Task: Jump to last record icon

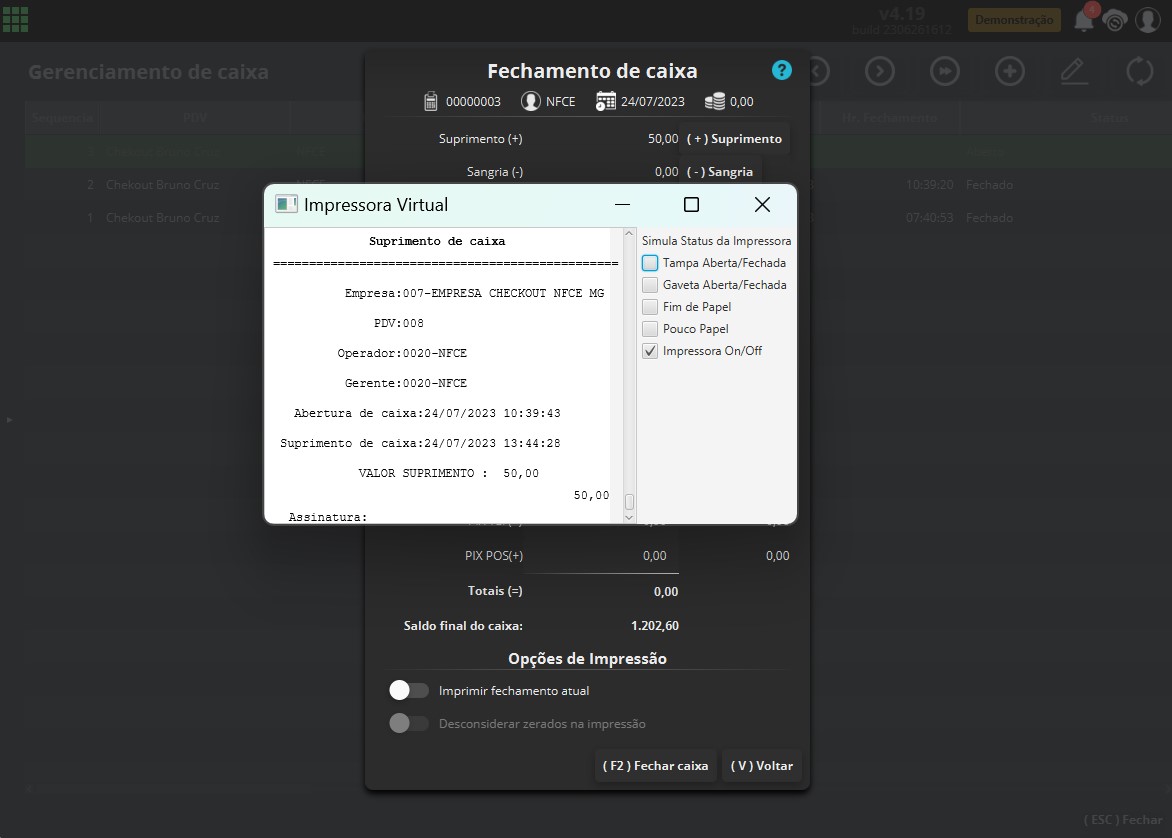Action: coord(945,72)
